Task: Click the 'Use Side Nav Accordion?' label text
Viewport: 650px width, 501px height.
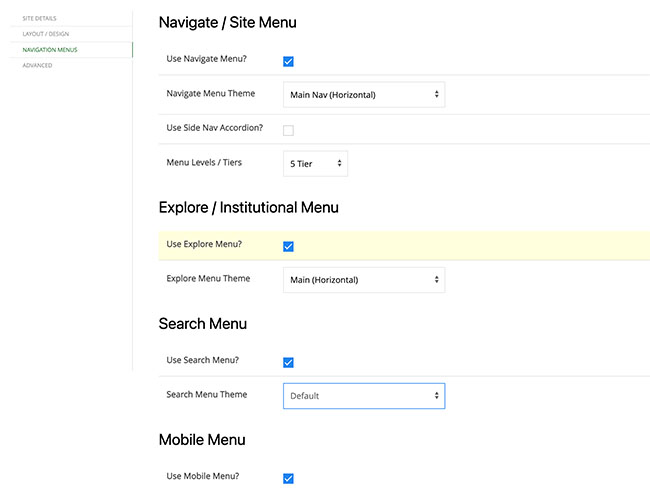Action: 215,128
